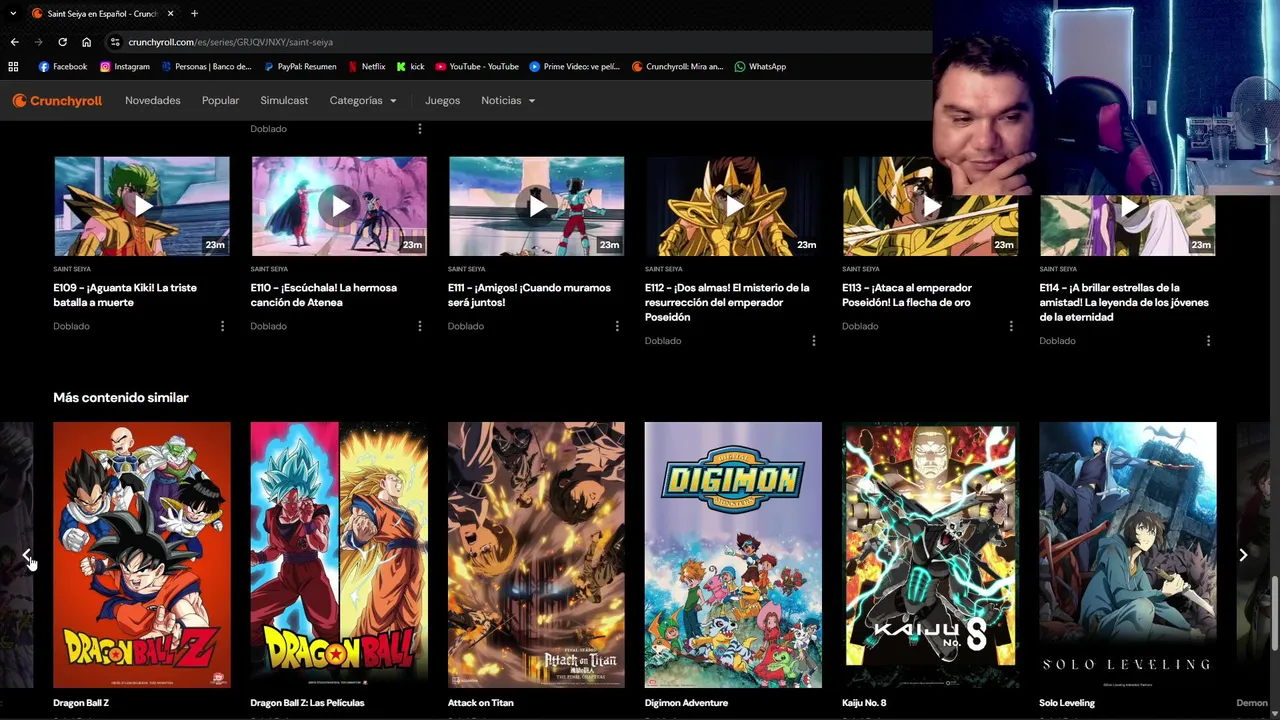The height and width of the screenshot is (720, 1280).
Task: Open Dragon Ball Z: Las Películas poster
Action: [x=339, y=555]
